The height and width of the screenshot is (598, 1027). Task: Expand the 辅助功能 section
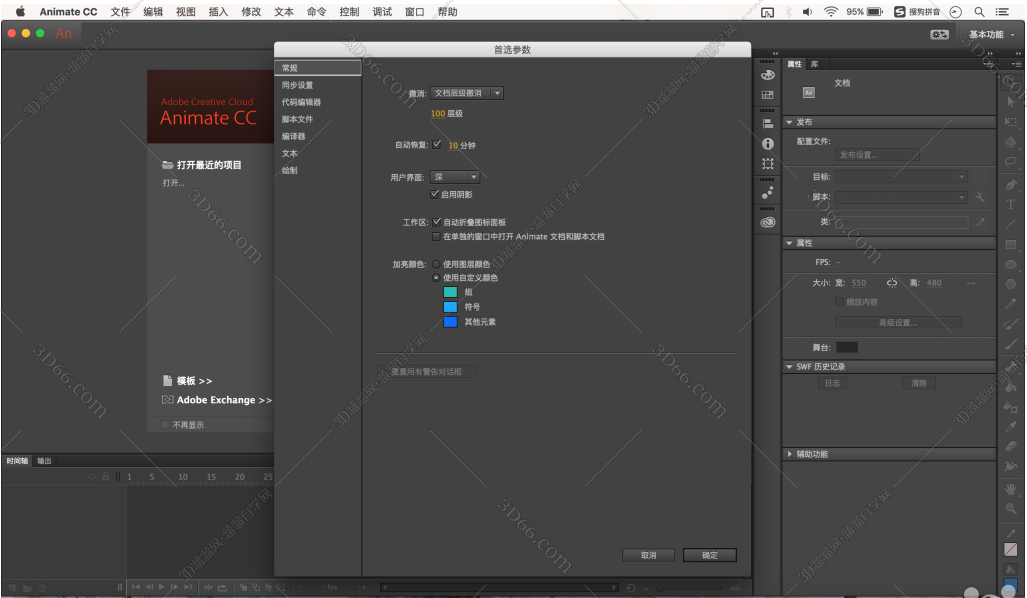789,454
